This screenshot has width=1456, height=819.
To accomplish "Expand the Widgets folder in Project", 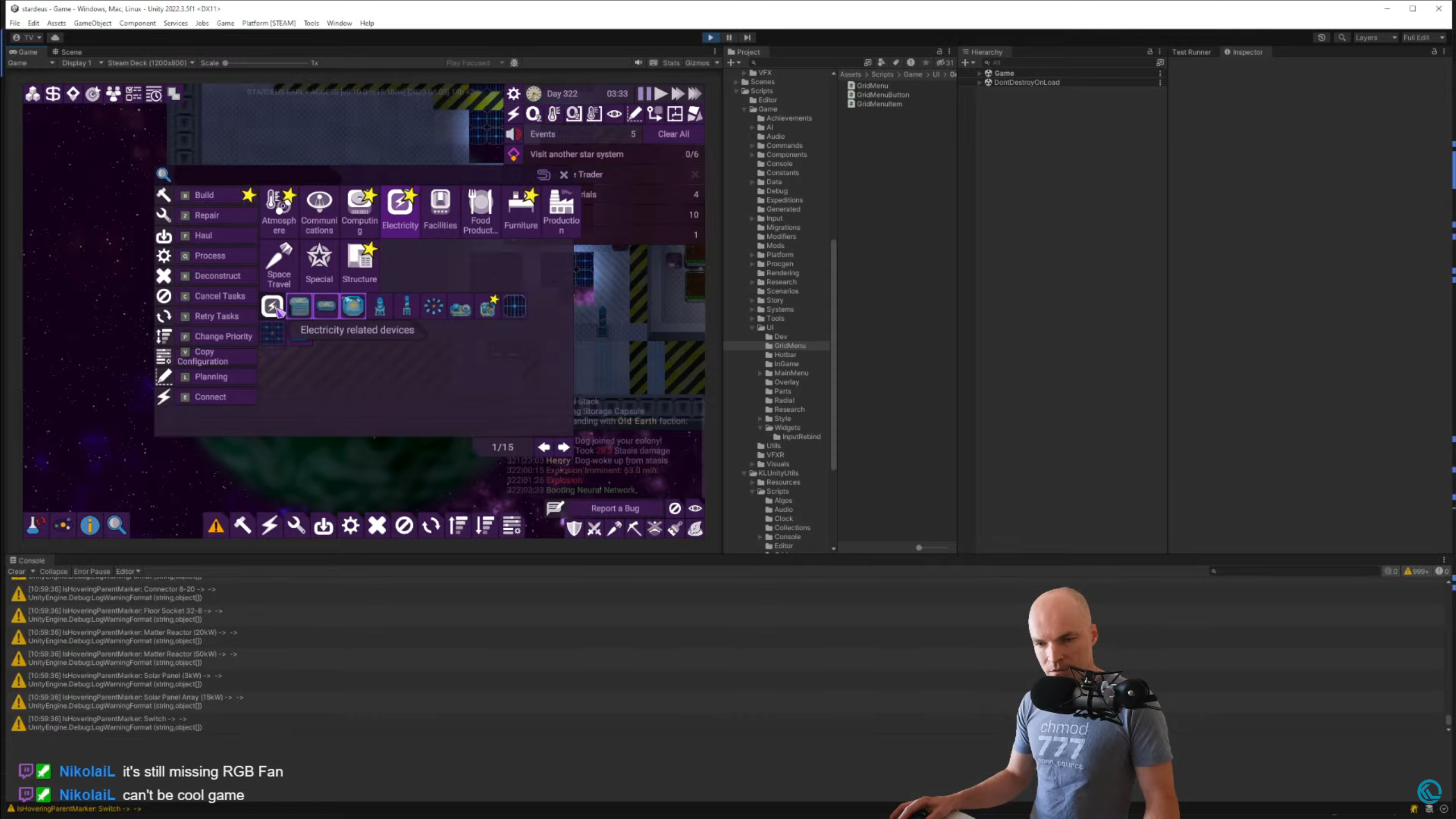I will coord(760,428).
